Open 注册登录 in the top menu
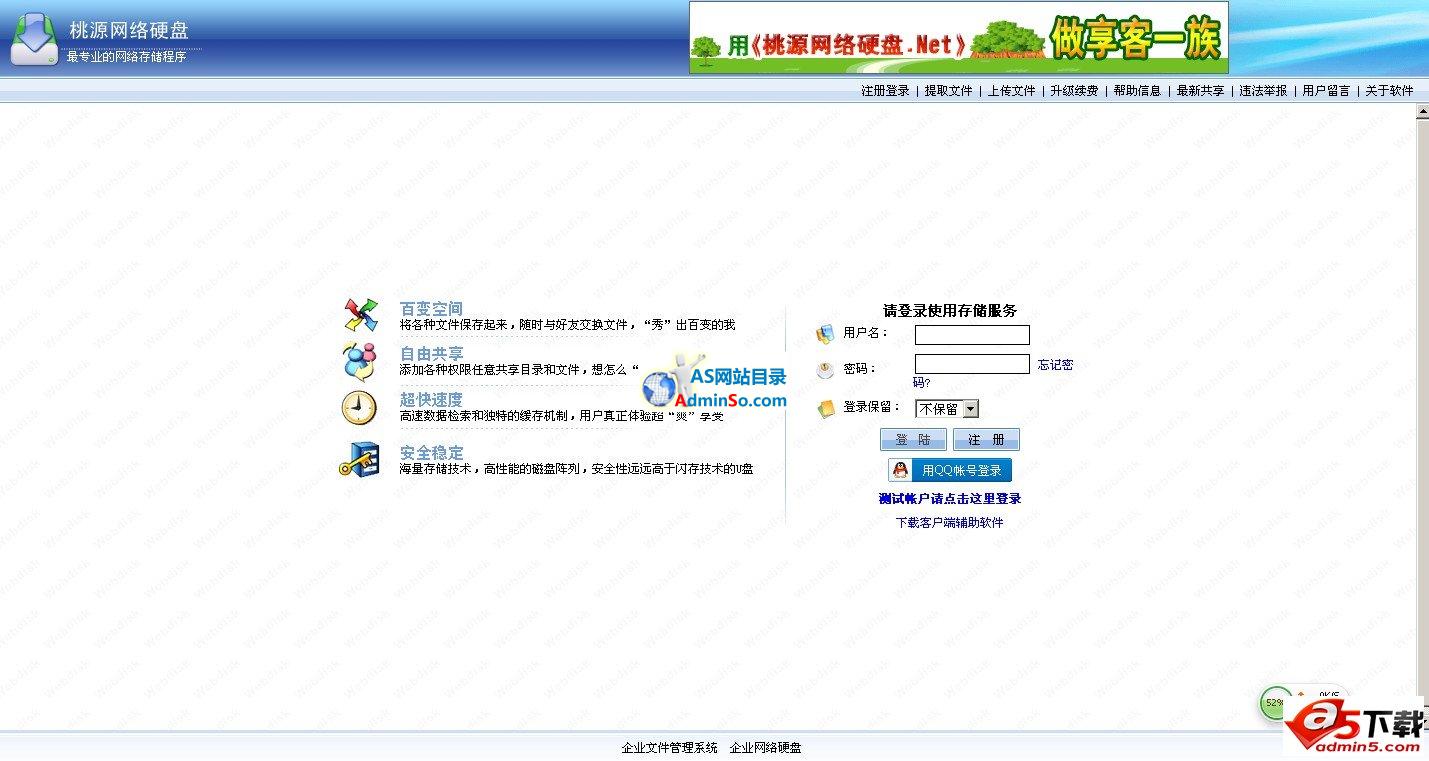The width and height of the screenshot is (1429, 761). (885, 91)
